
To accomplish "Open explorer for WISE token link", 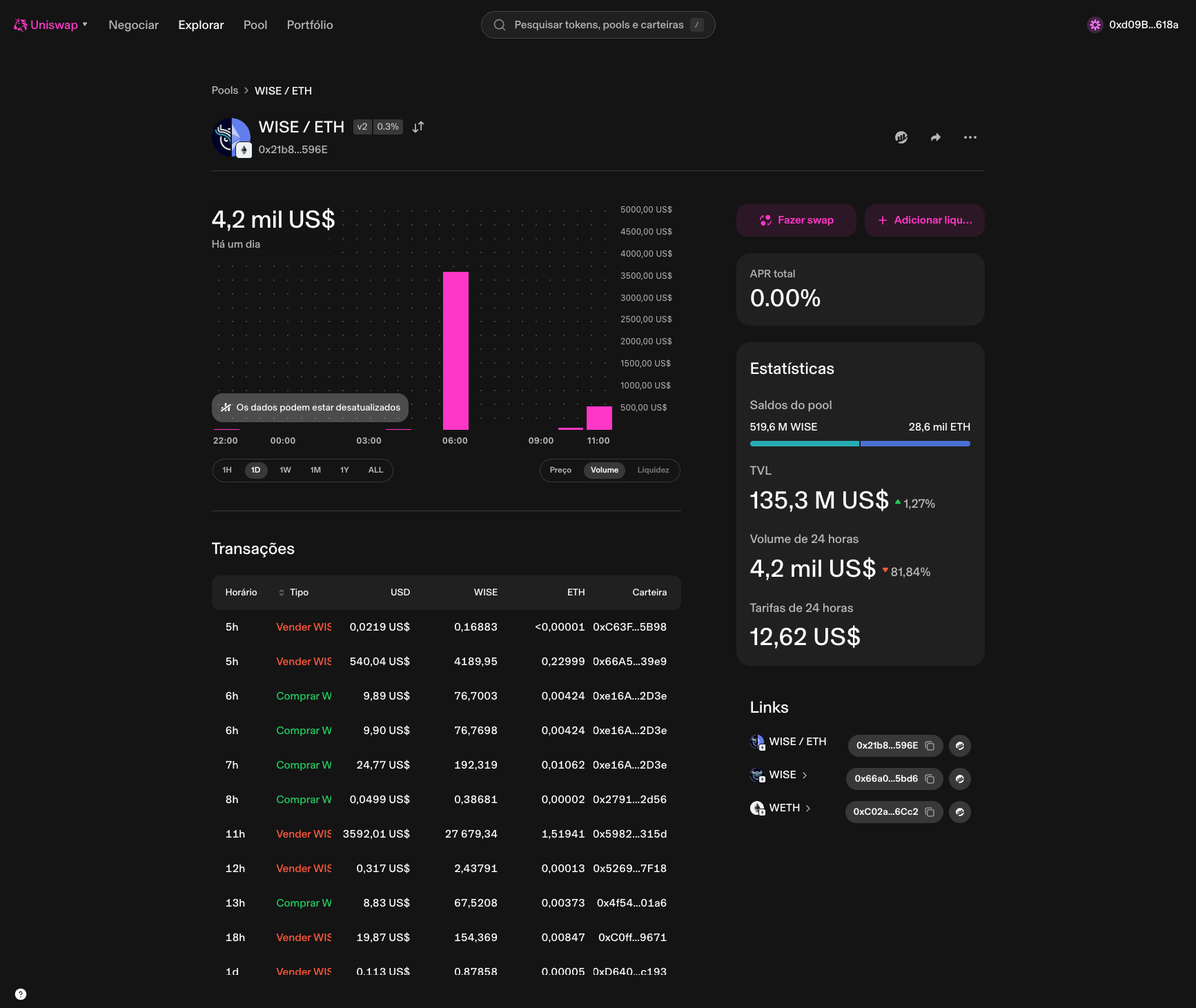I will pos(960,778).
